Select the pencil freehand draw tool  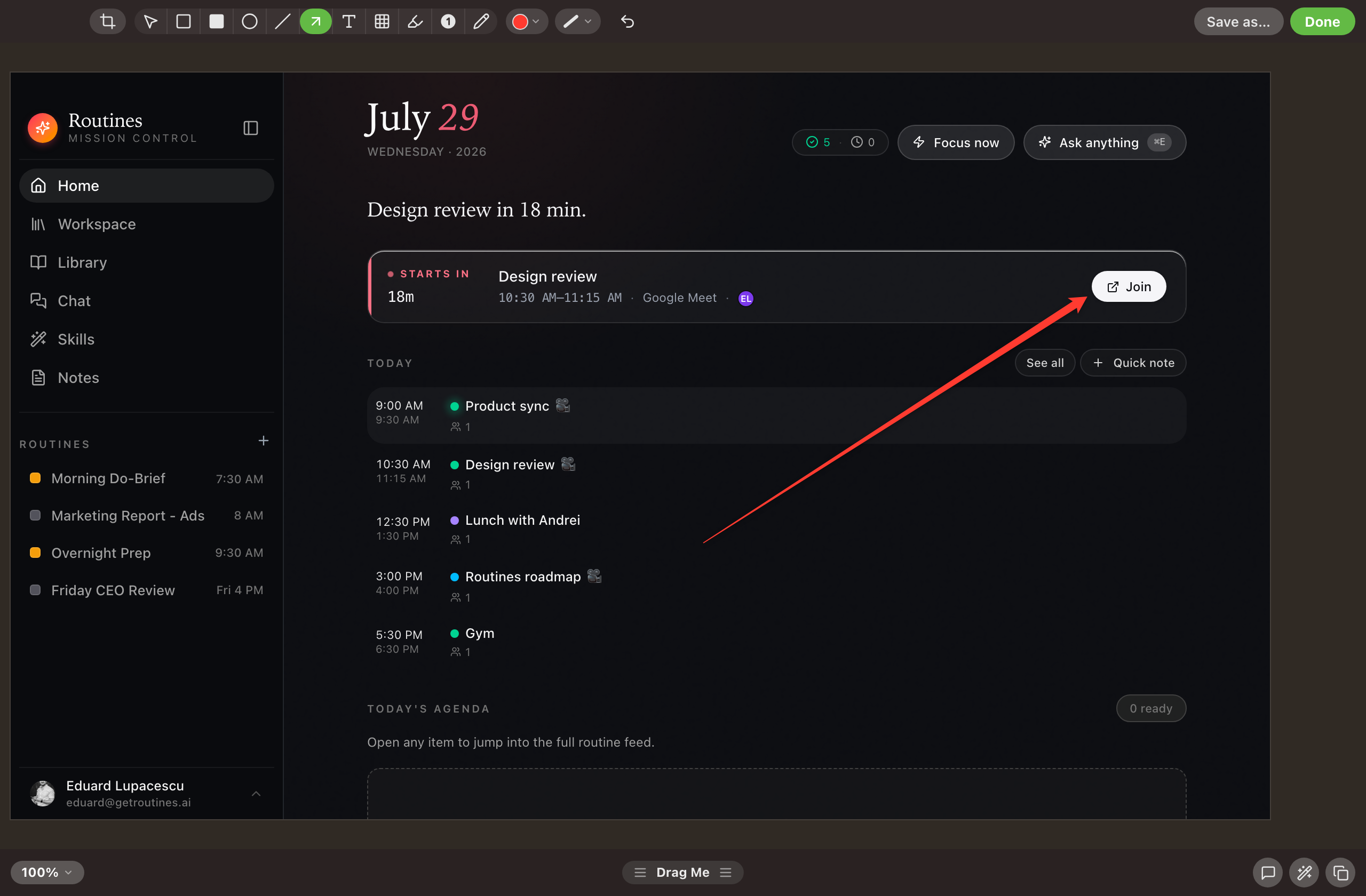coord(481,22)
